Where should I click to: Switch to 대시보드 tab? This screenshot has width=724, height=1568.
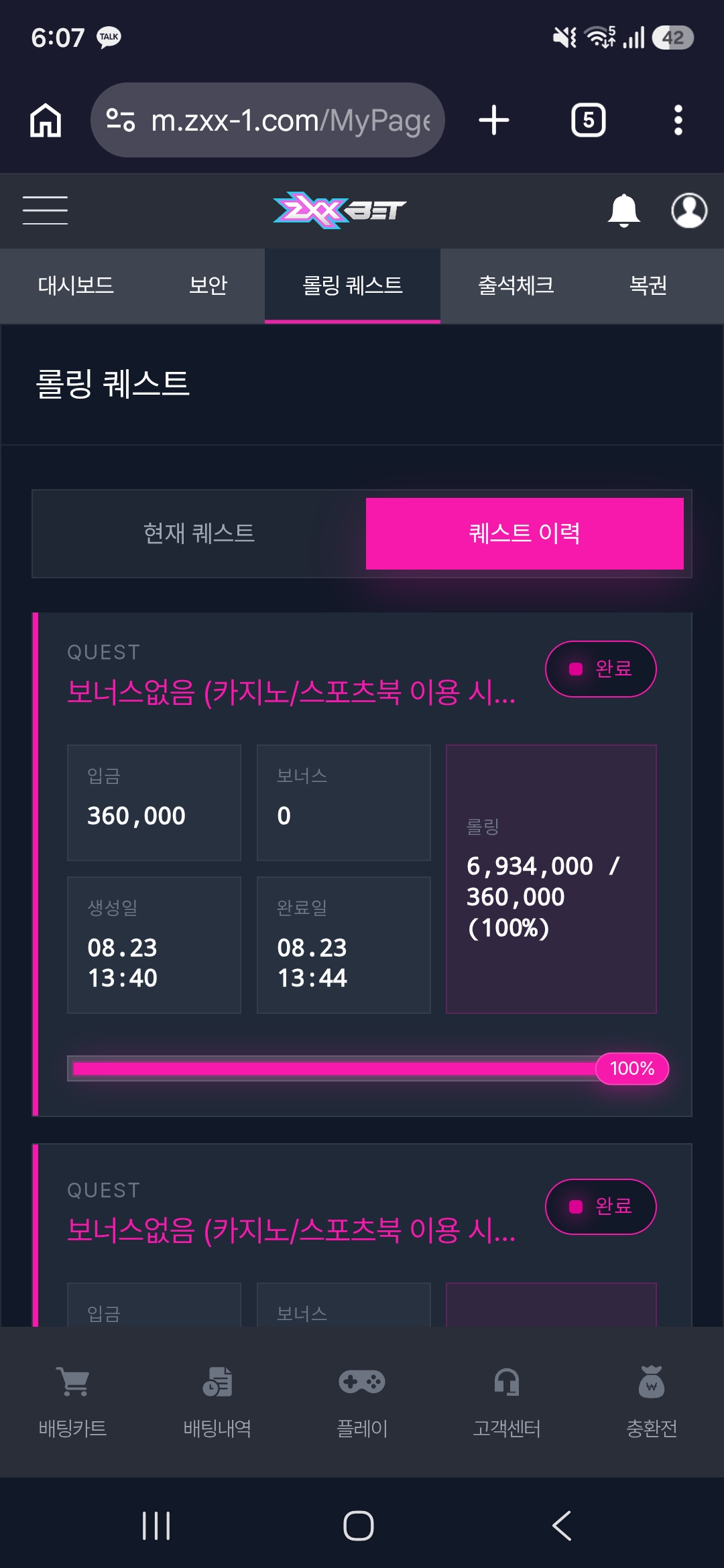point(76,286)
